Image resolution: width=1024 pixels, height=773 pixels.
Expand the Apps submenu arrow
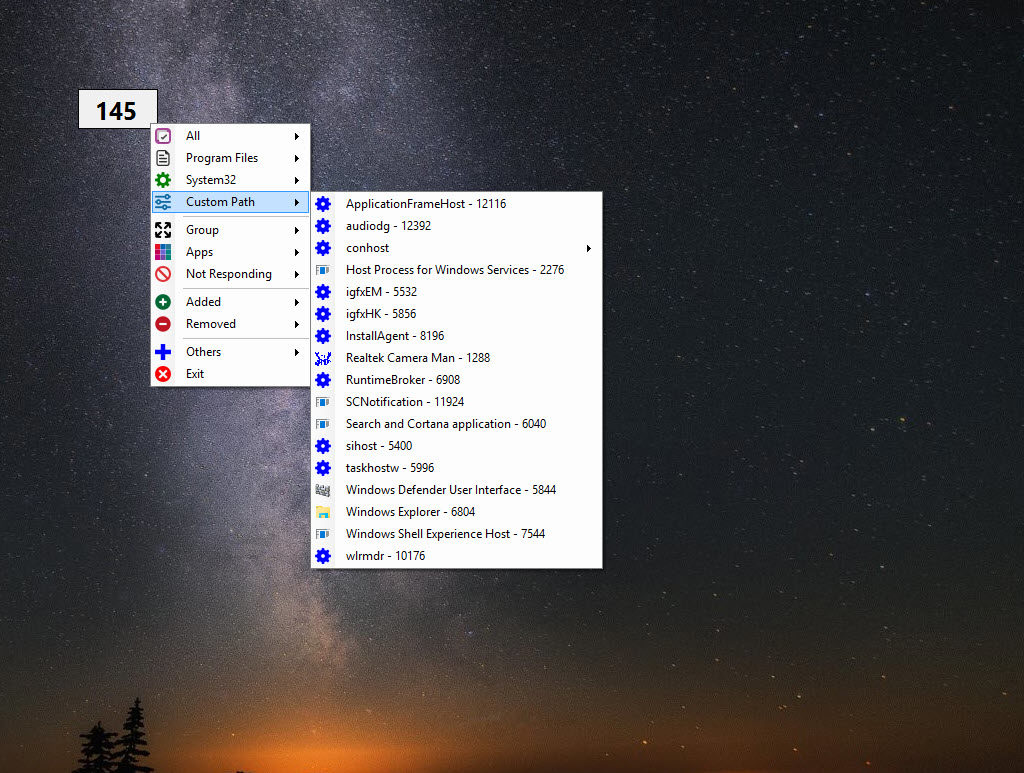[296, 253]
